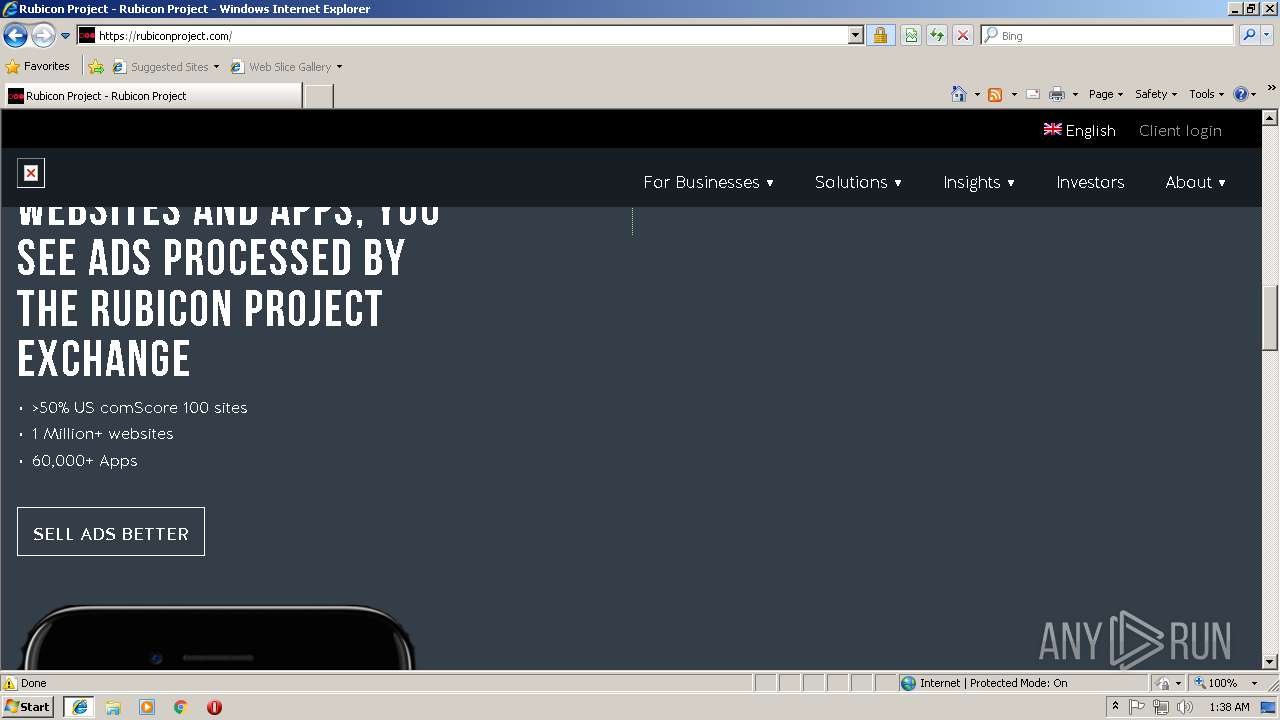Show more command bar items chevron
Screen dimensions: 1280x720
point(1271,88)
